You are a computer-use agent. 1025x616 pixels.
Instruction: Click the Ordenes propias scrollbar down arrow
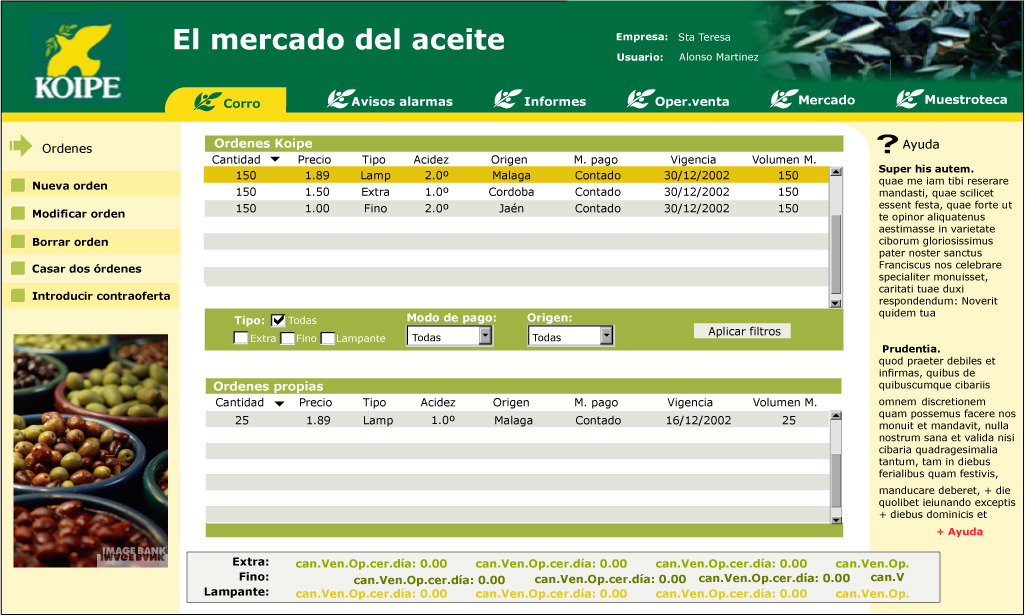click(x=835, y=519)
